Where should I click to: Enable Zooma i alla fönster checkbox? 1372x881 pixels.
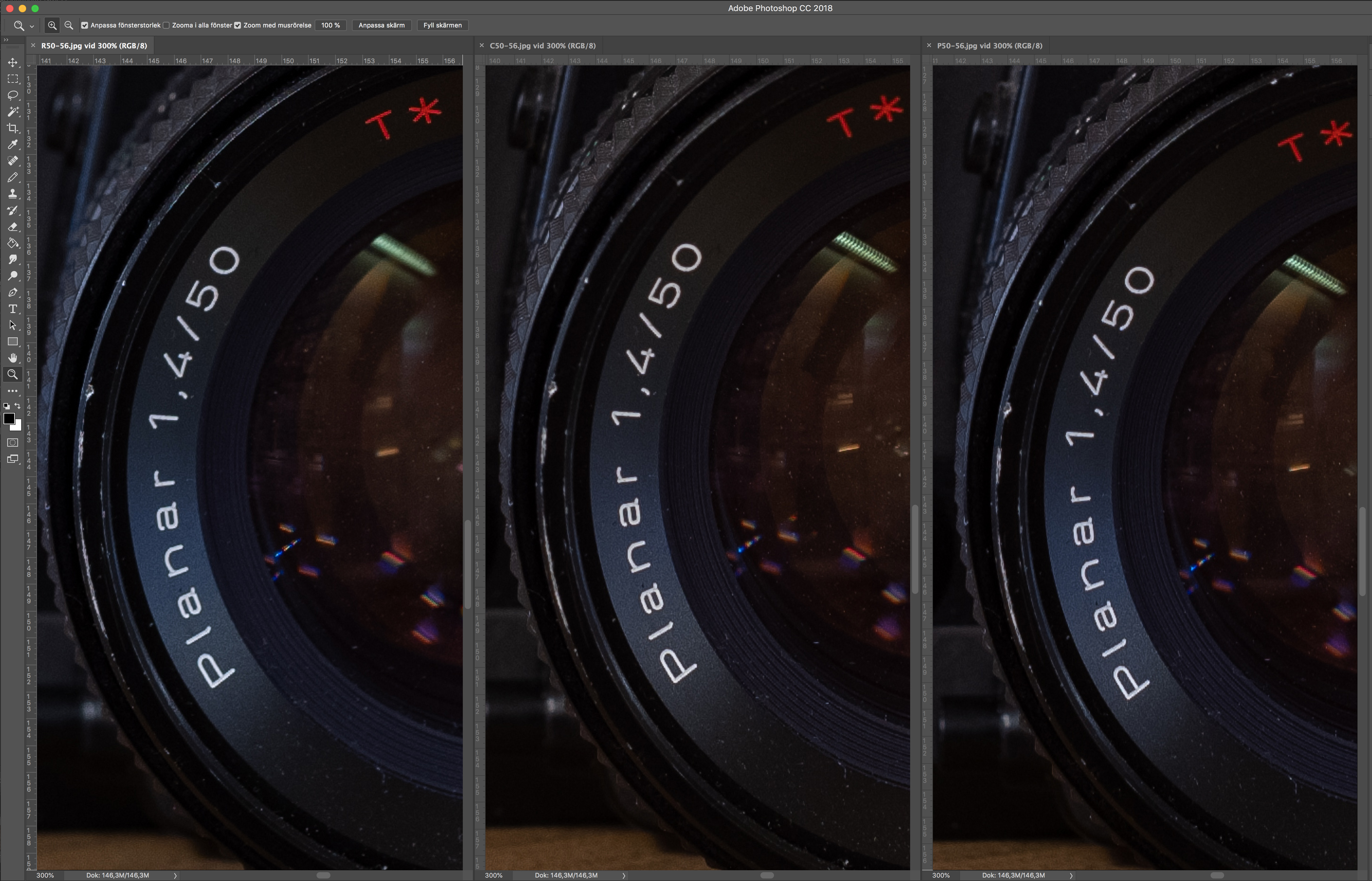pos(166,25)
